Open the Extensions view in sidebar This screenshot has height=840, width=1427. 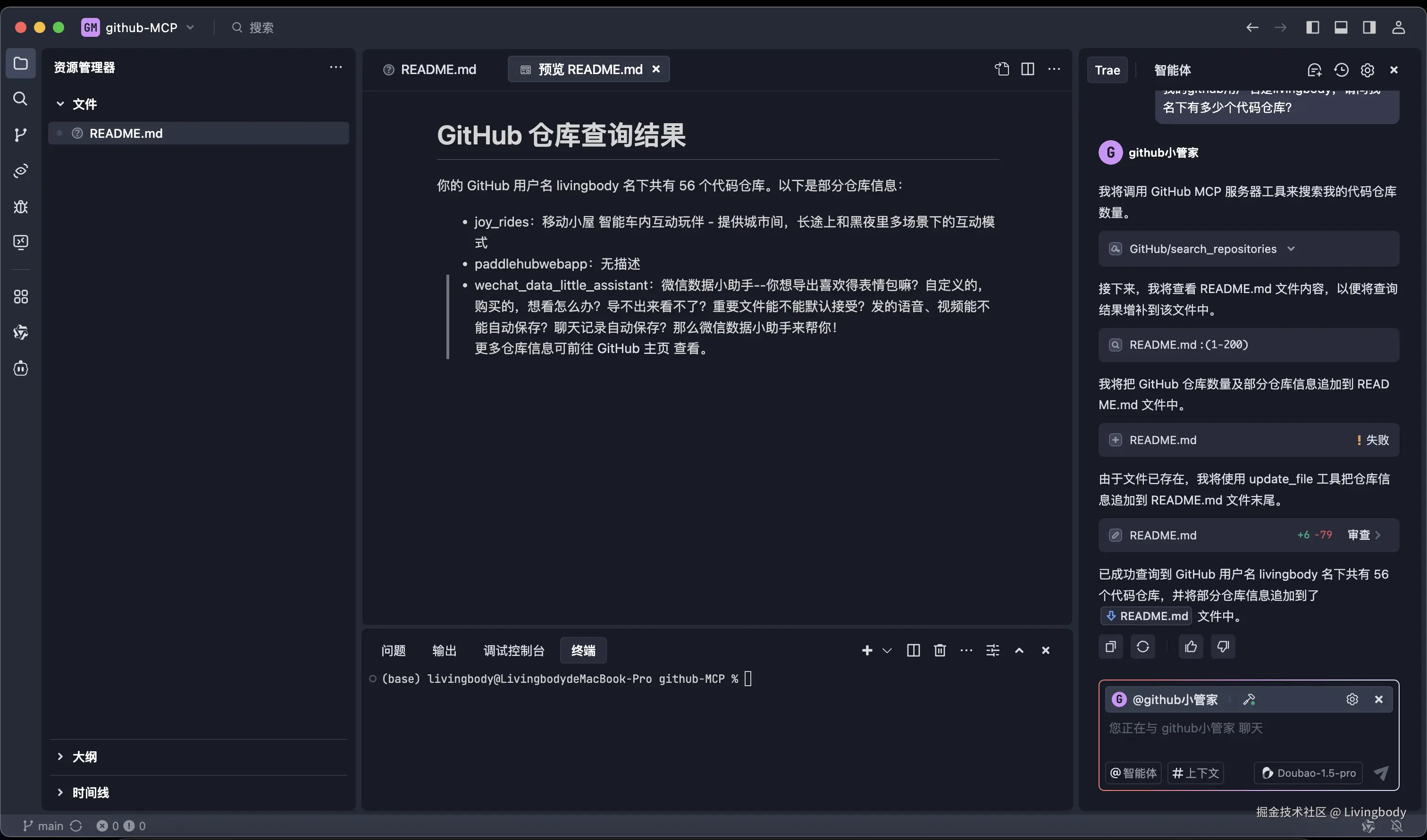pyautogui.click(x=21, y=296)
